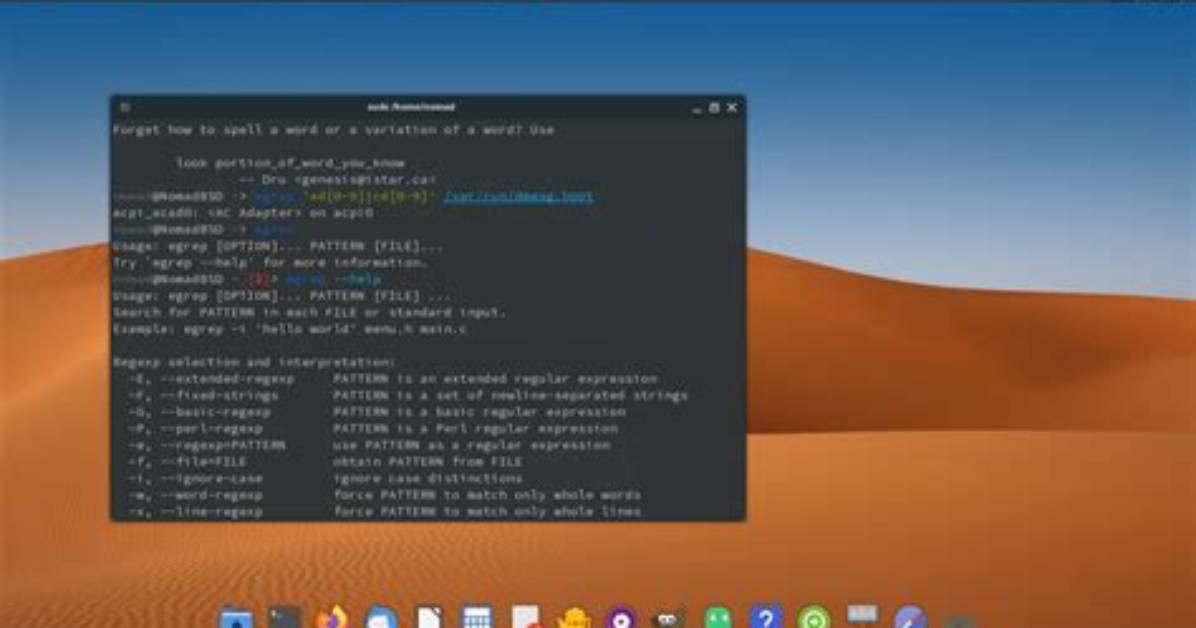Viewport: 1196px width, 628px height.
Task: Launch the calculator from the dock
Action: [477, 618]
